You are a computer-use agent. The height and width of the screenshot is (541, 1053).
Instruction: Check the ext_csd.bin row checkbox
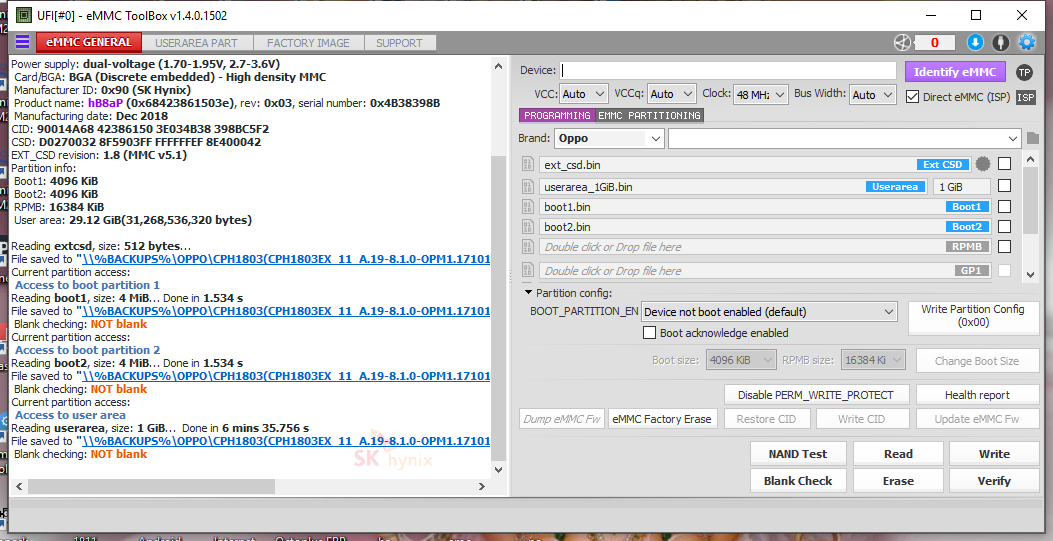(x=1004, y=164)
